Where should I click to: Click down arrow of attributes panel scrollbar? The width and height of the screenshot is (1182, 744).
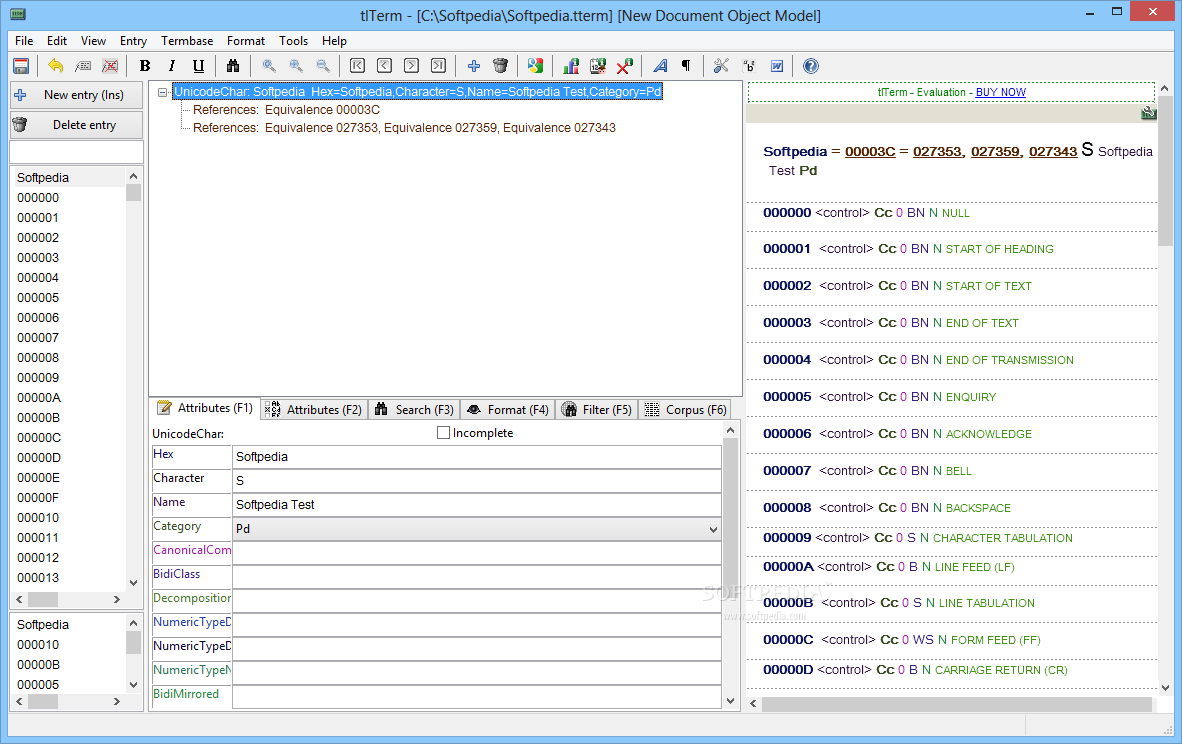tap(730, 701)
